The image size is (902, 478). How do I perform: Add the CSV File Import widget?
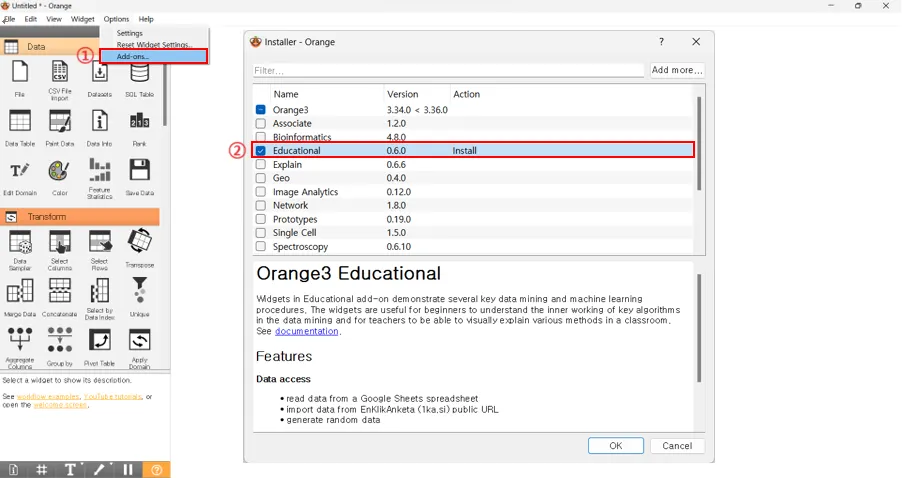pos(60,79)
